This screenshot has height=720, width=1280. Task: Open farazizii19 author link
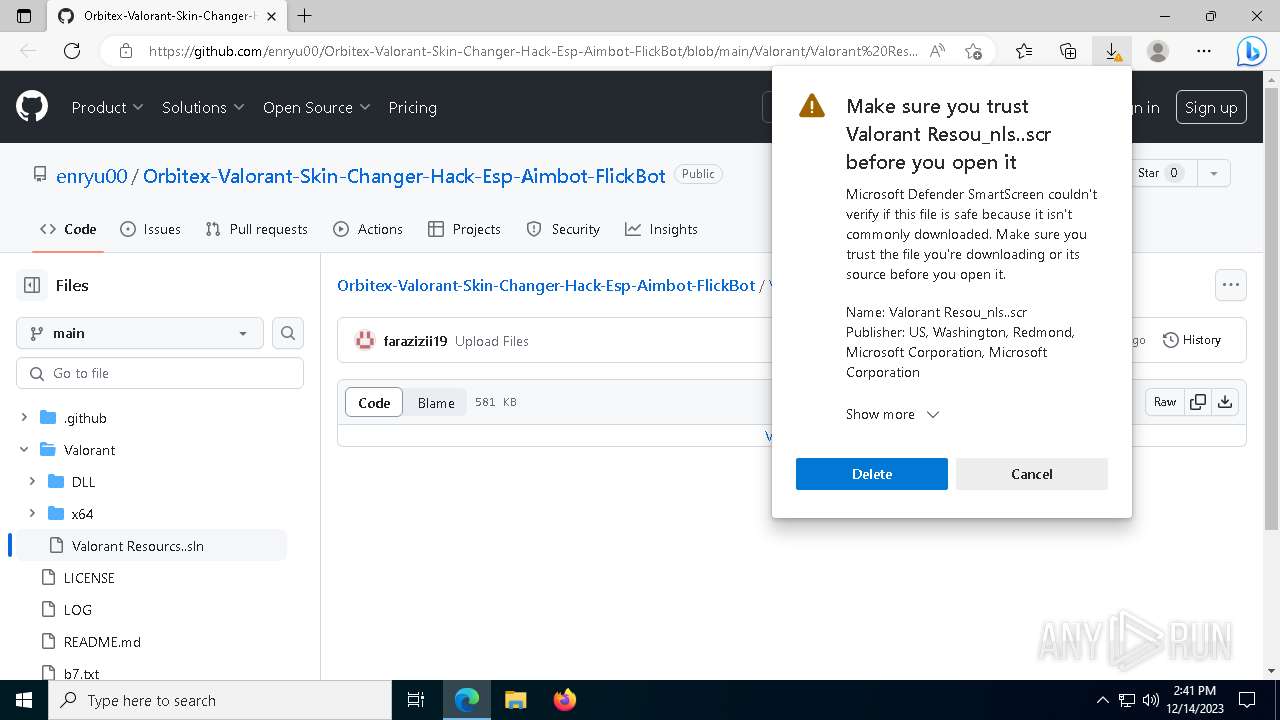click(415, 341)
